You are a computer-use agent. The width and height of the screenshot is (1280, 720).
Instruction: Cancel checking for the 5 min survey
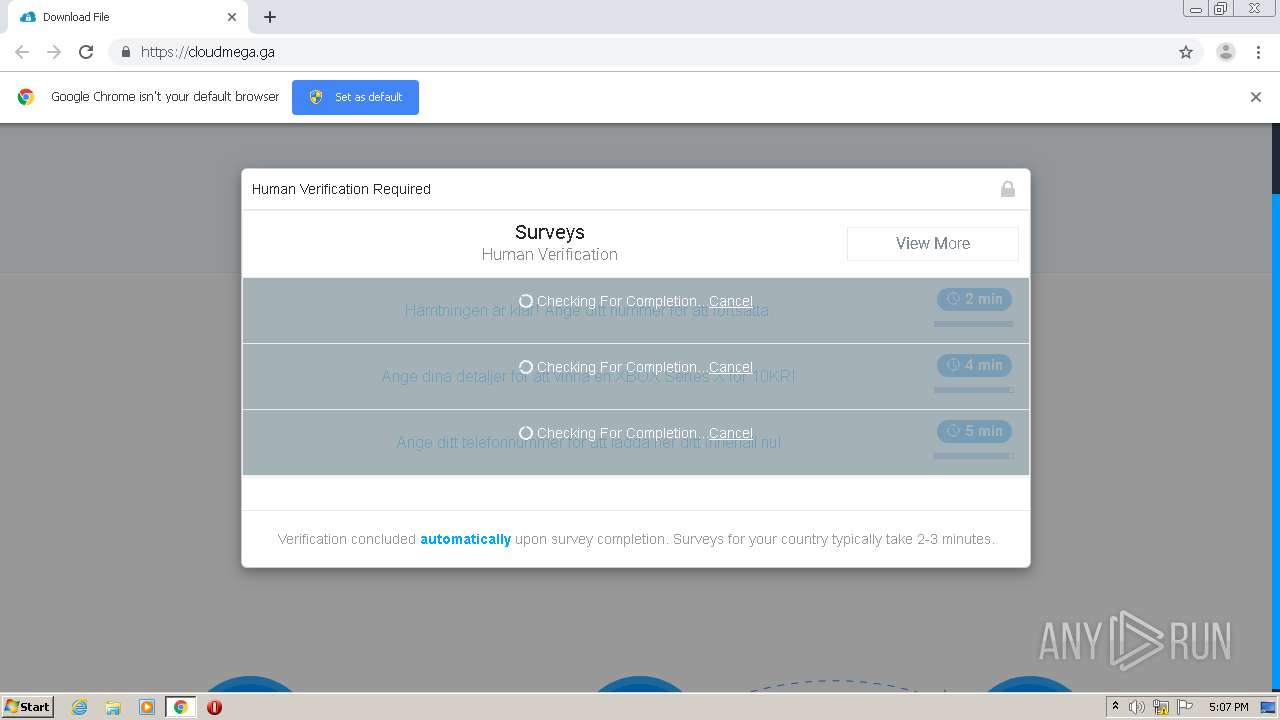(731, 433)
